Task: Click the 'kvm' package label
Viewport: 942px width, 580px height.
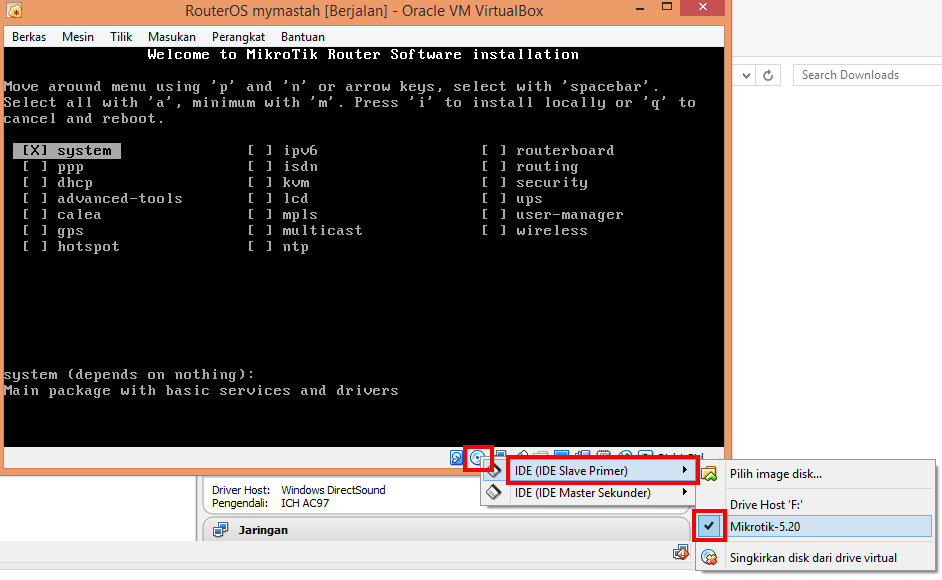Action: (x=296, y=183)
